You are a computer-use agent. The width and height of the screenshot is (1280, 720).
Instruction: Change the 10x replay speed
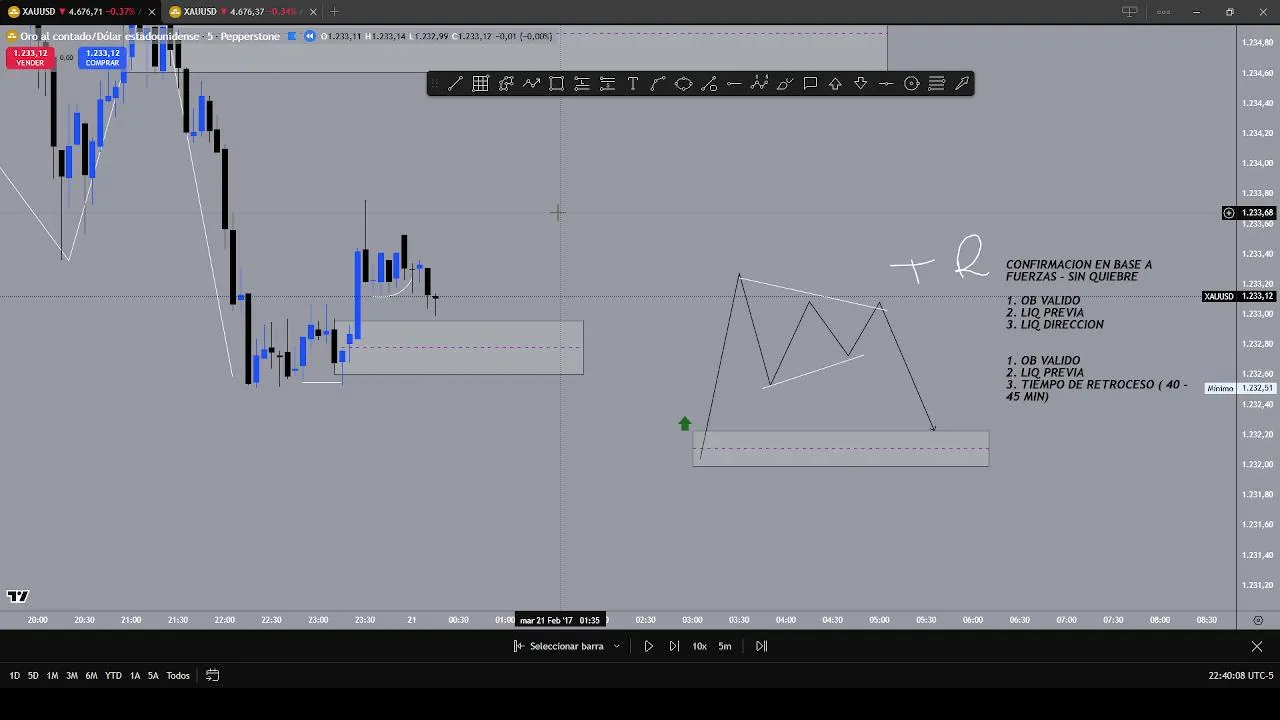pyautogui.click(x=699, y=646)
